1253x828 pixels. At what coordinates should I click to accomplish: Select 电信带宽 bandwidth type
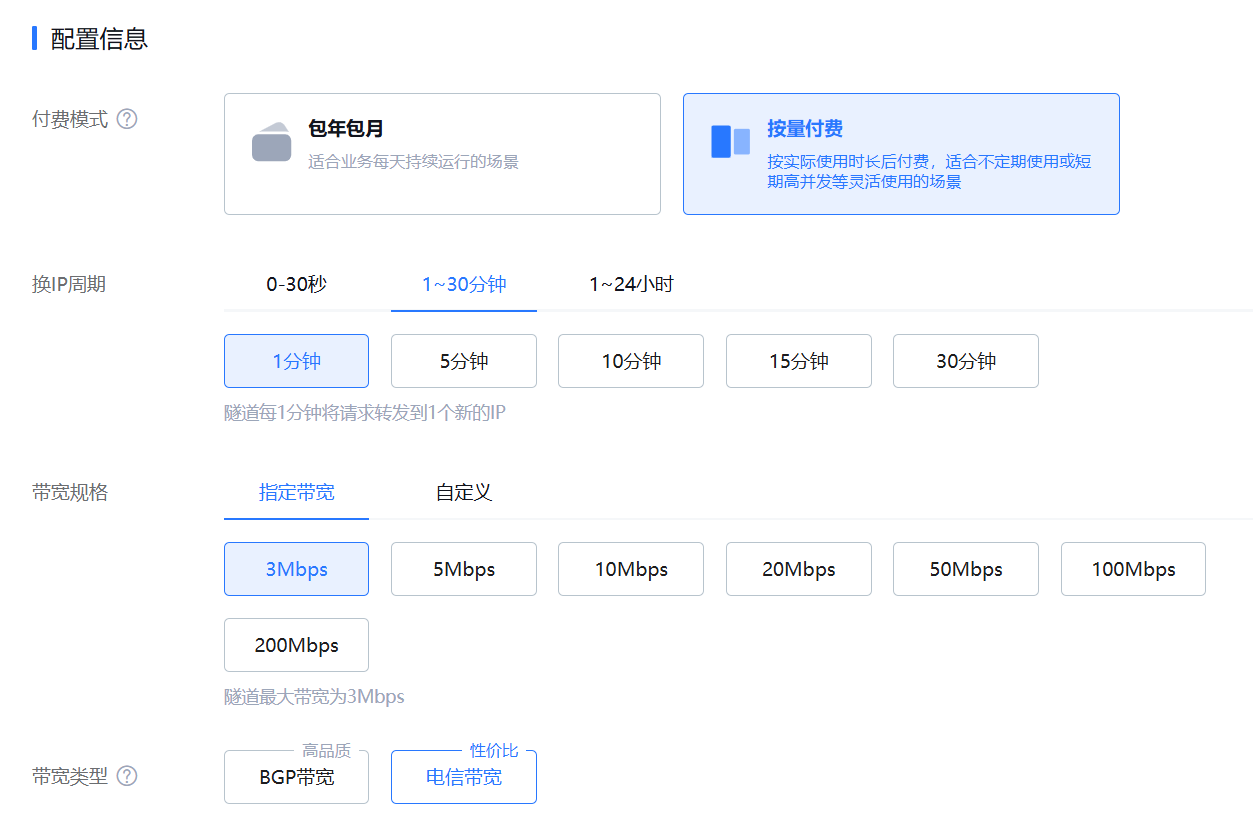point(464,777)
